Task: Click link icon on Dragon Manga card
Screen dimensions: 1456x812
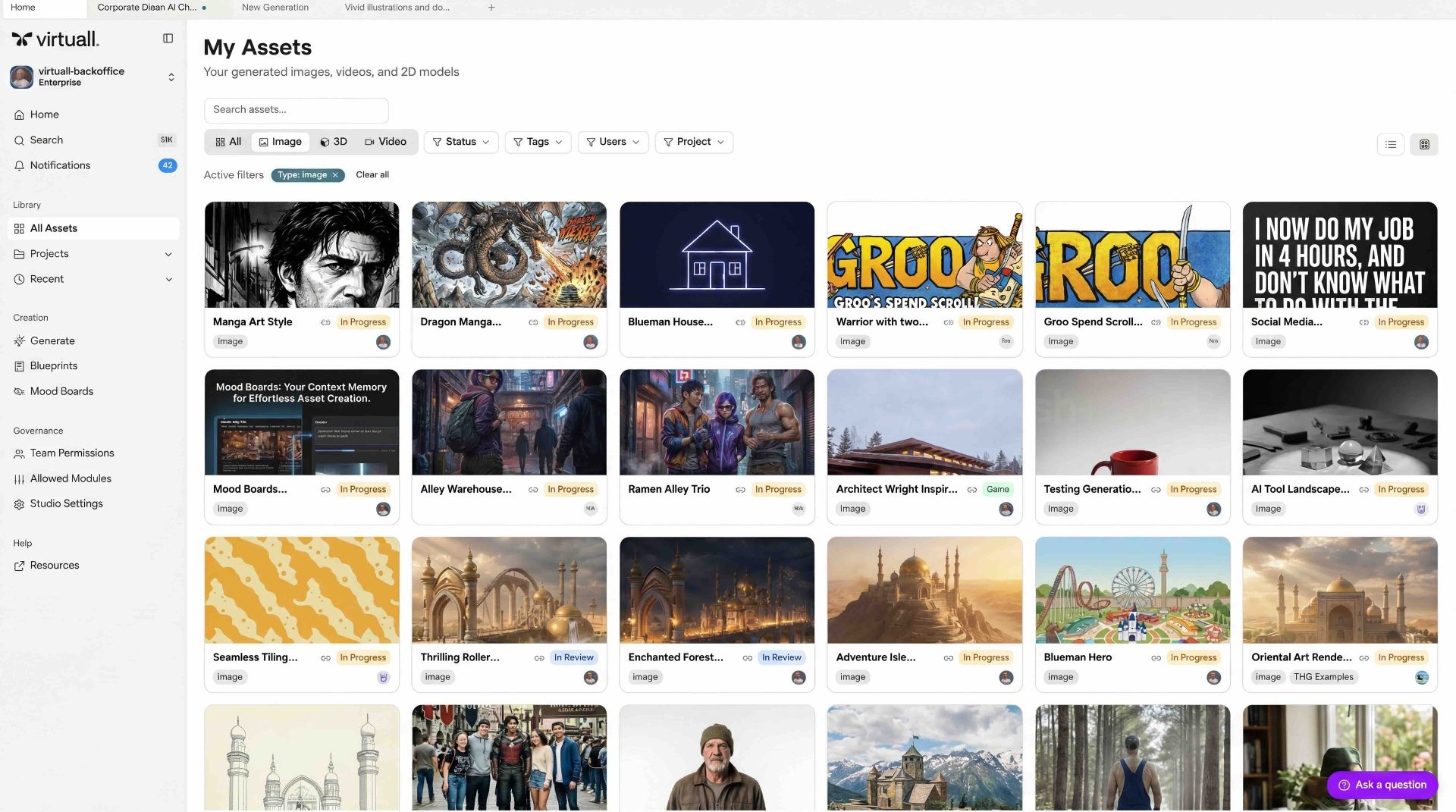Action: click(533, 322)
